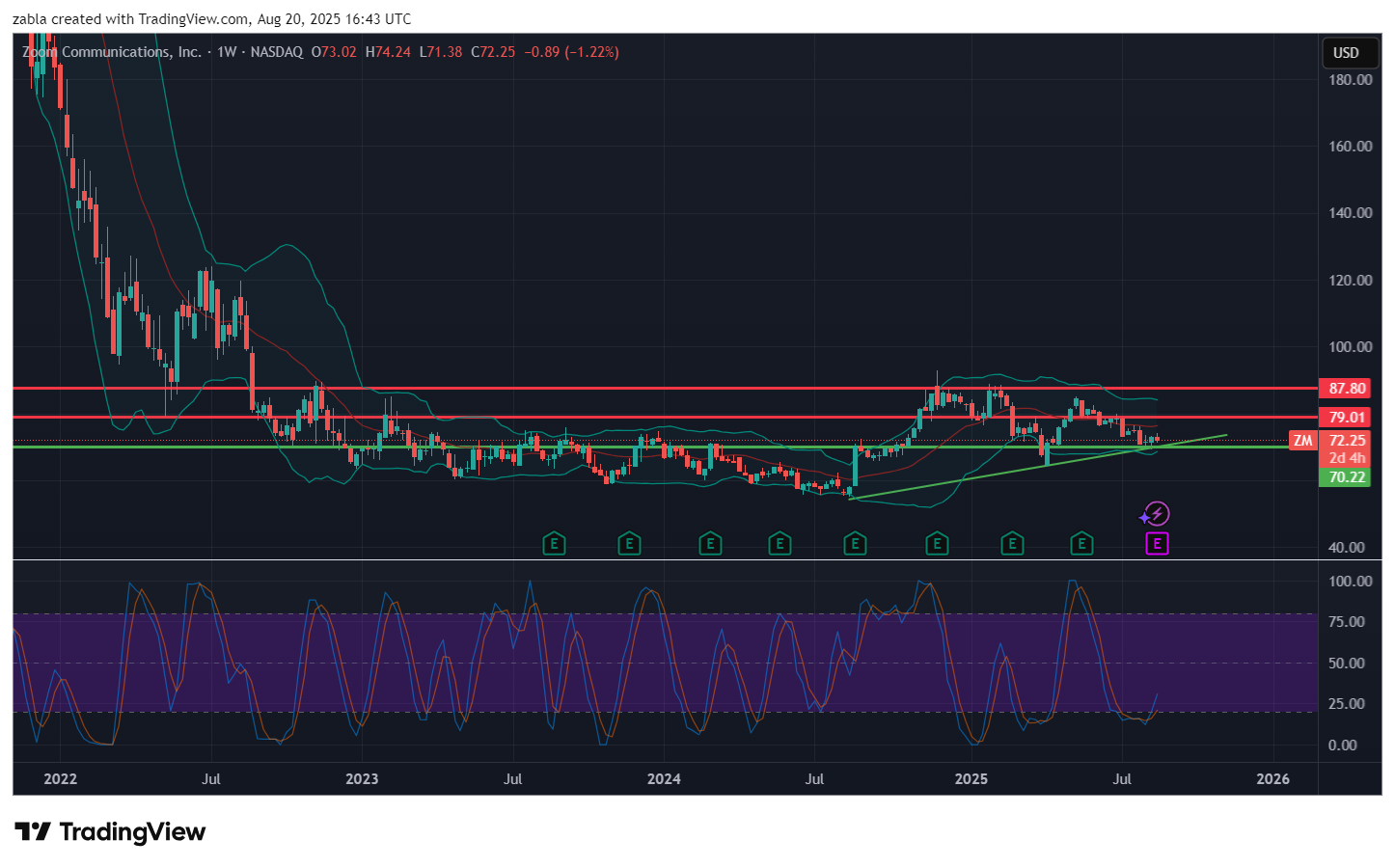Click the ZM symbol price tag
Viewport: 1395px width, 868px height.
[x=1303, y=441]
